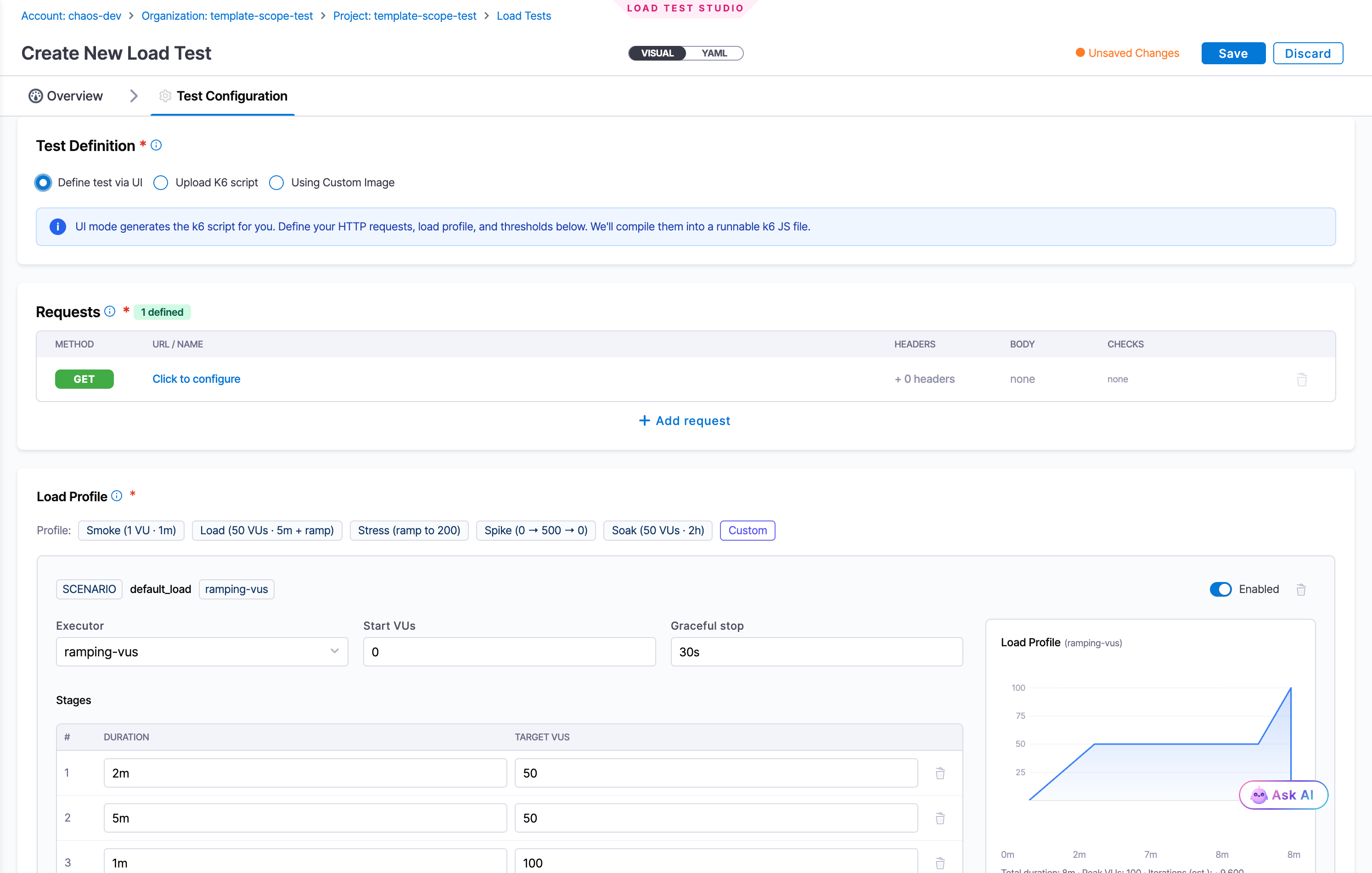Open the Executor ramping-vus dropdown
Screen dimensions: 1372x873
(x=202, y=651)
